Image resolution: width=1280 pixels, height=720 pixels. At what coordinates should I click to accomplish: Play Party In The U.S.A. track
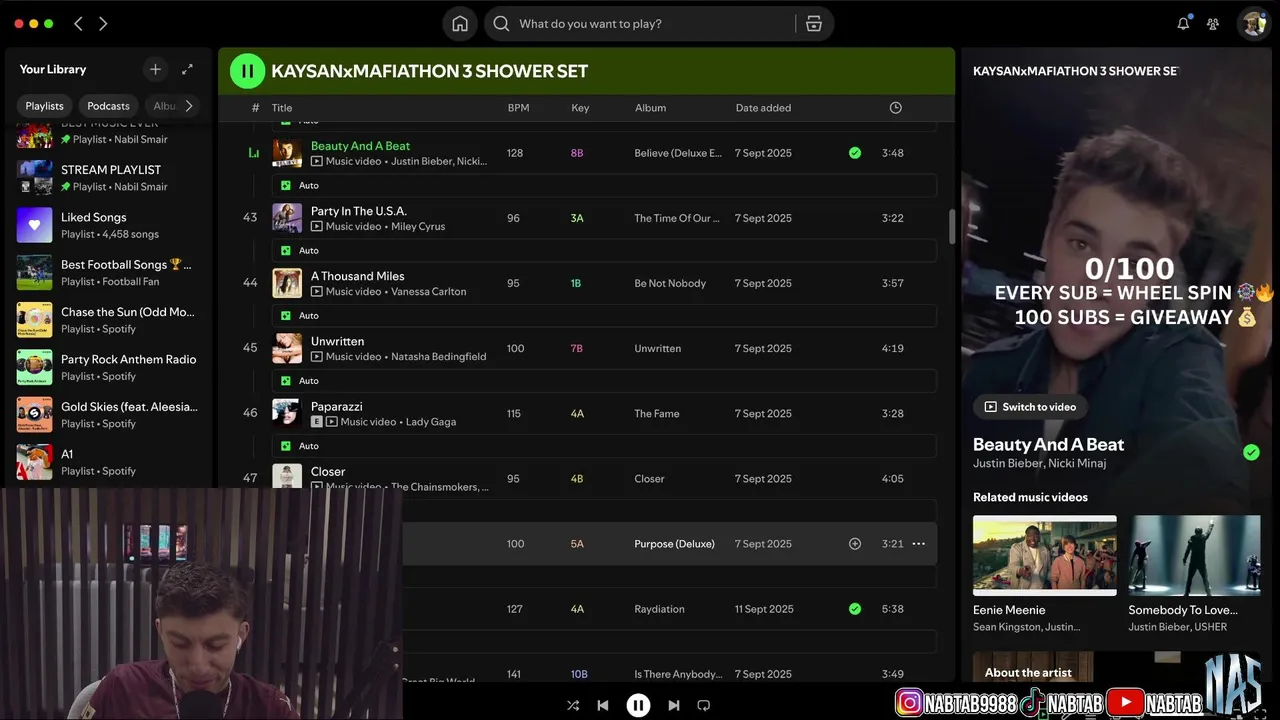(358, 211)
